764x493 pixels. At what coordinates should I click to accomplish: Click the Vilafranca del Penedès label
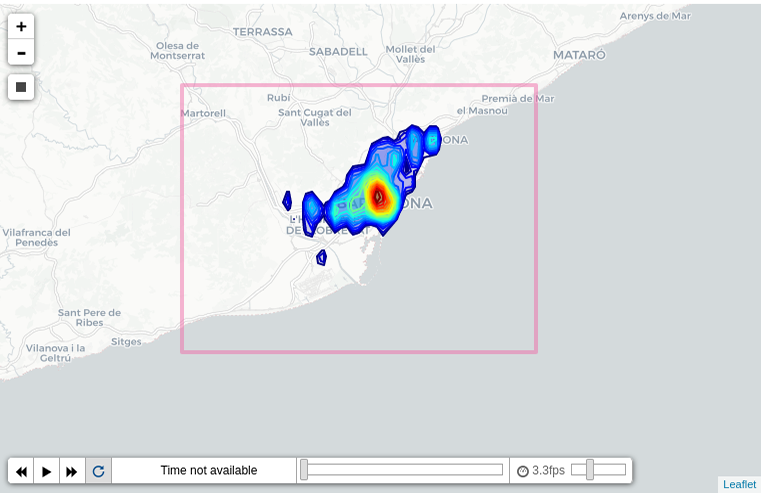36,238
